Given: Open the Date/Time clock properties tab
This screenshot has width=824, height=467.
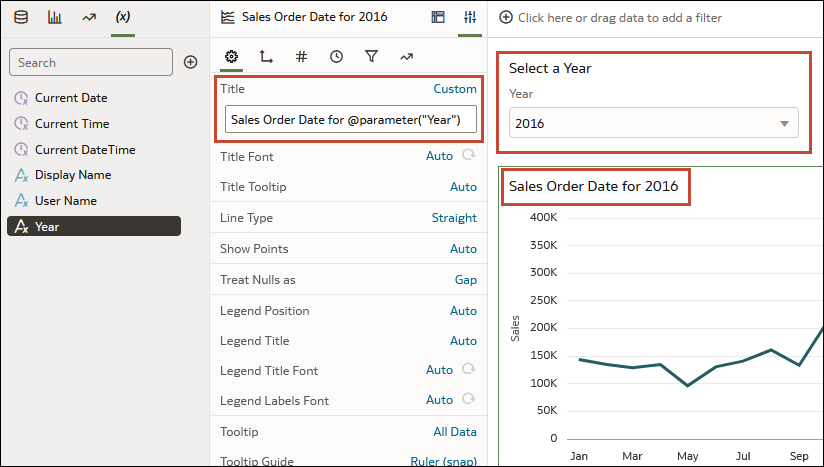Looking at the screenshot, I should tap(336, 56).
